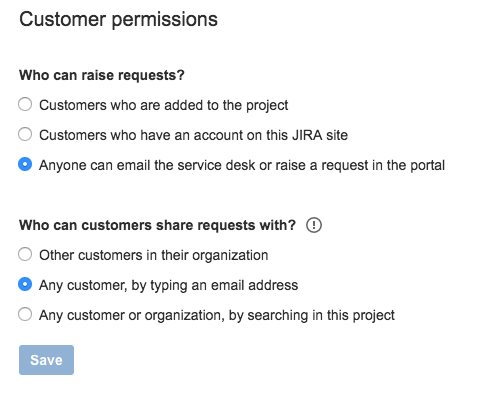Select radio for customers added to the project
The width and height of the screenshot is (490, 394).
[25, 104]
